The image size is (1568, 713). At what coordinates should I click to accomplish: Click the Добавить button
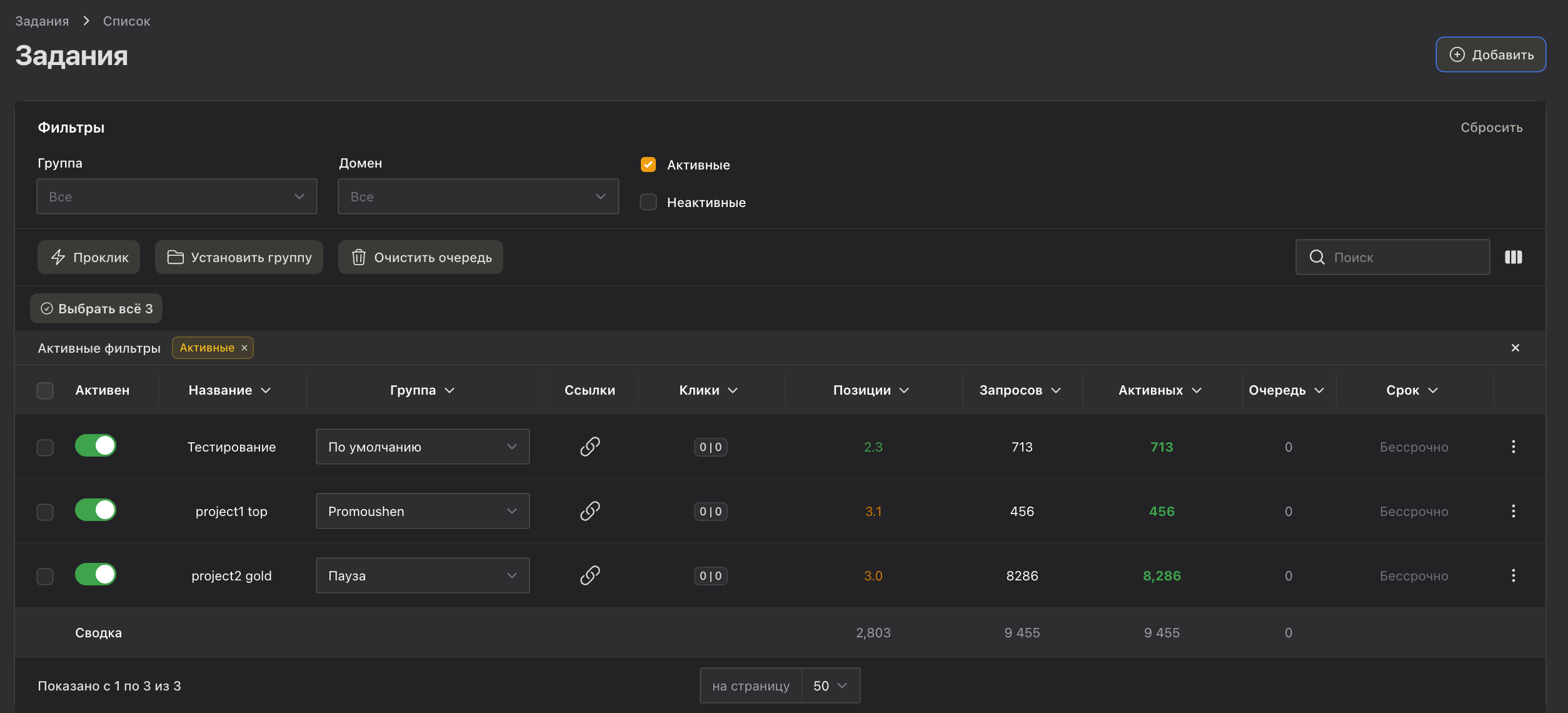[x=1490, y=54]
